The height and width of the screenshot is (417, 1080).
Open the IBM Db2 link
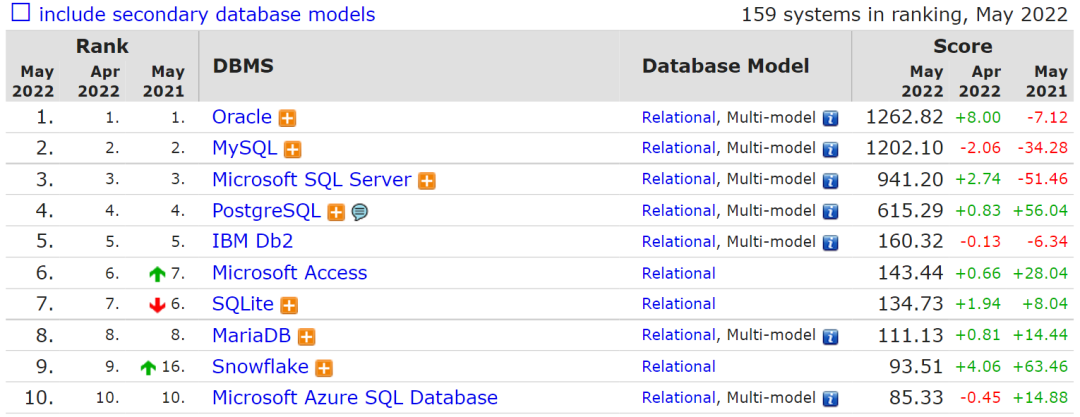252,241
